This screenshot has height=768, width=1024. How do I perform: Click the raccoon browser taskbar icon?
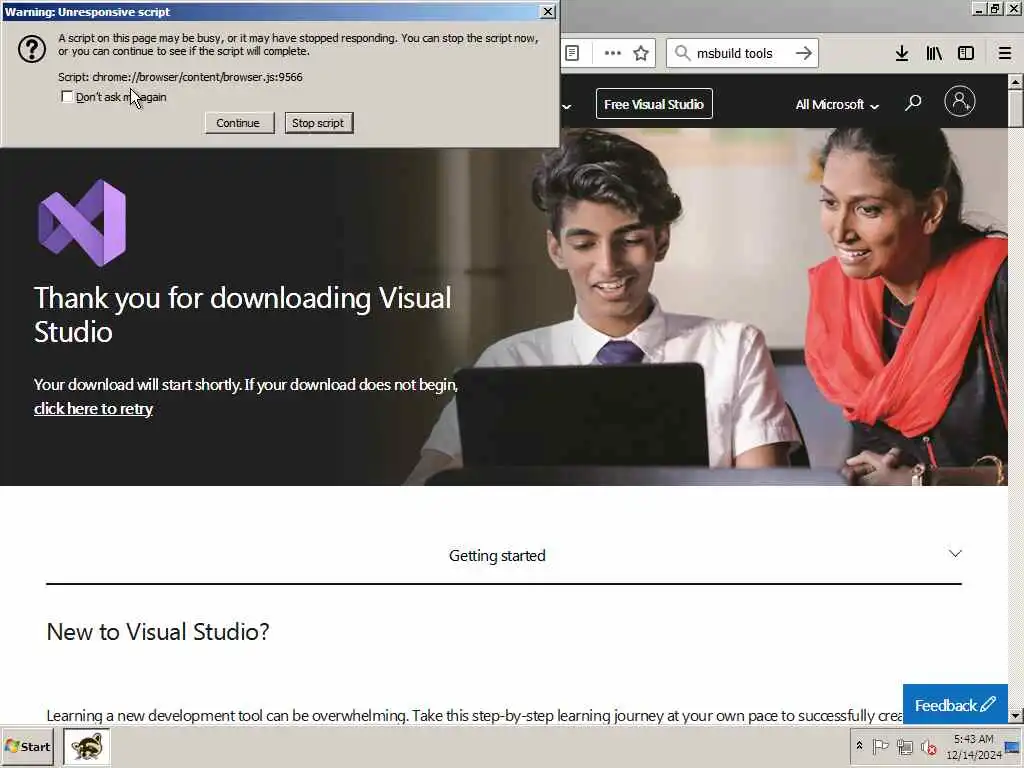(x=86, y=746)
